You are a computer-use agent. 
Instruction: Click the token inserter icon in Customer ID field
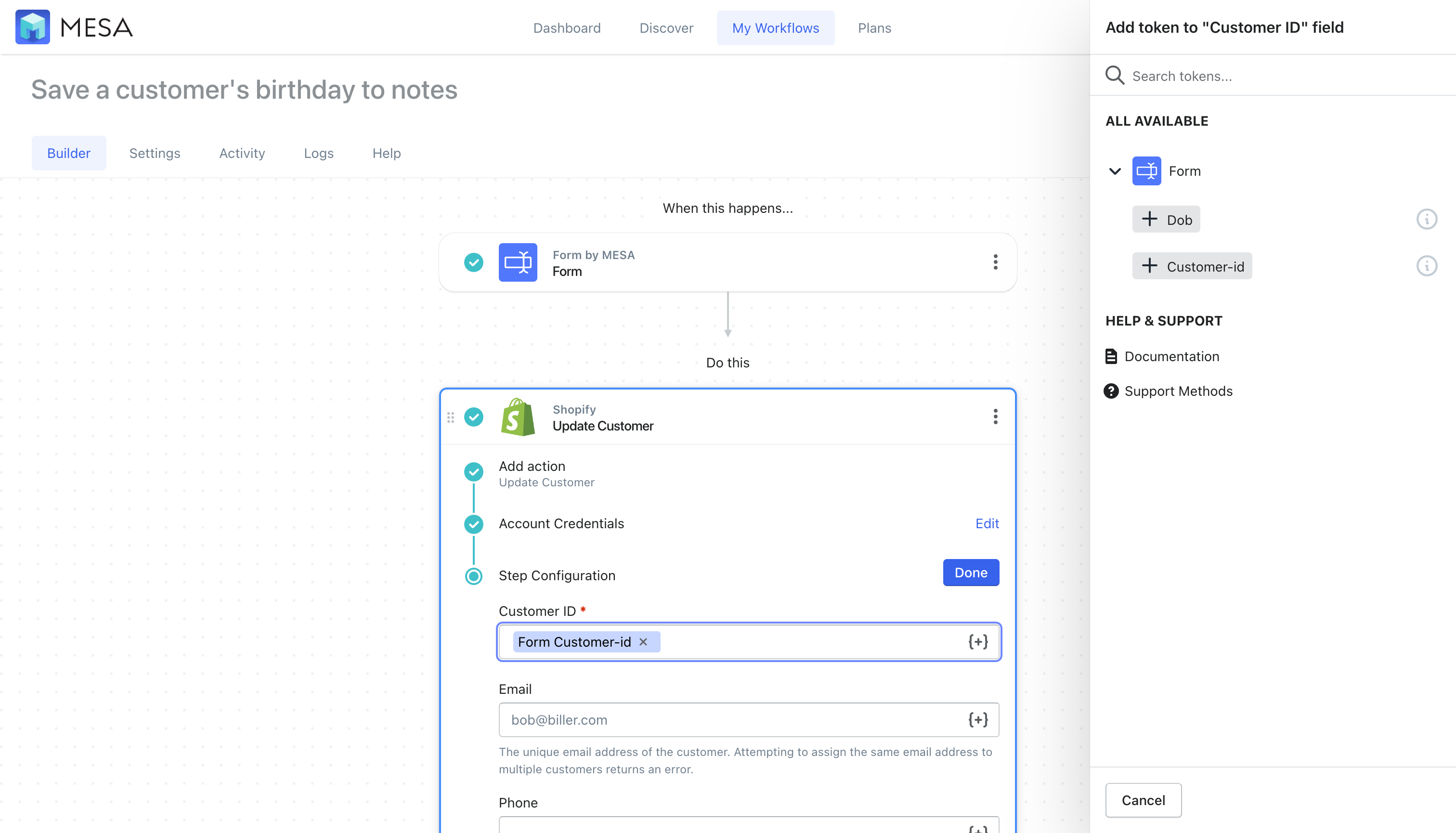(x=978, y=642)
